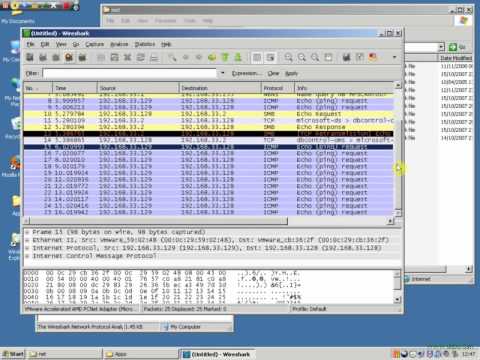Open the File menu in Wireshark
This screenshot has height=360, width=480.
(x=30, y=44)
